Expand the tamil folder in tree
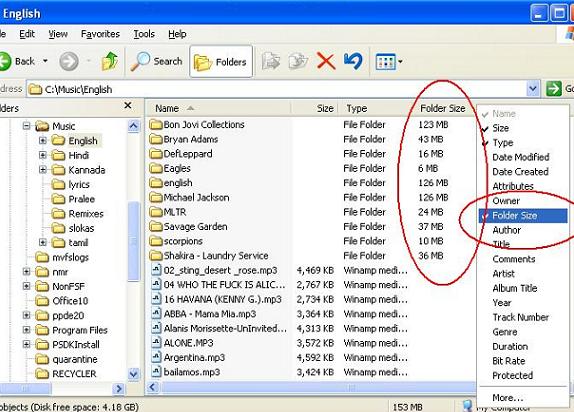 (42, 242)
